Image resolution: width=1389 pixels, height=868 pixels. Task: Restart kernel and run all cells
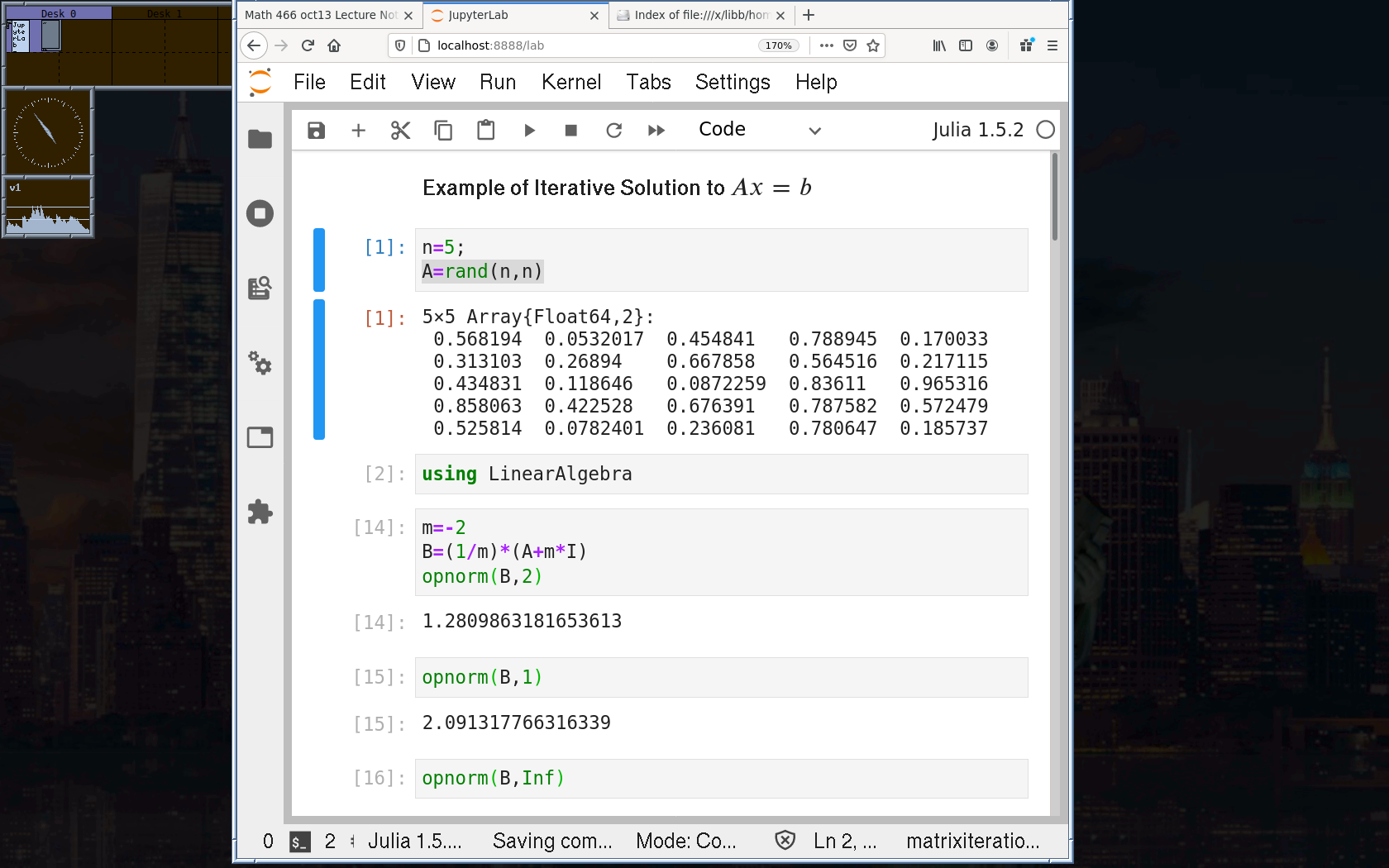click(x=656, y=131)
